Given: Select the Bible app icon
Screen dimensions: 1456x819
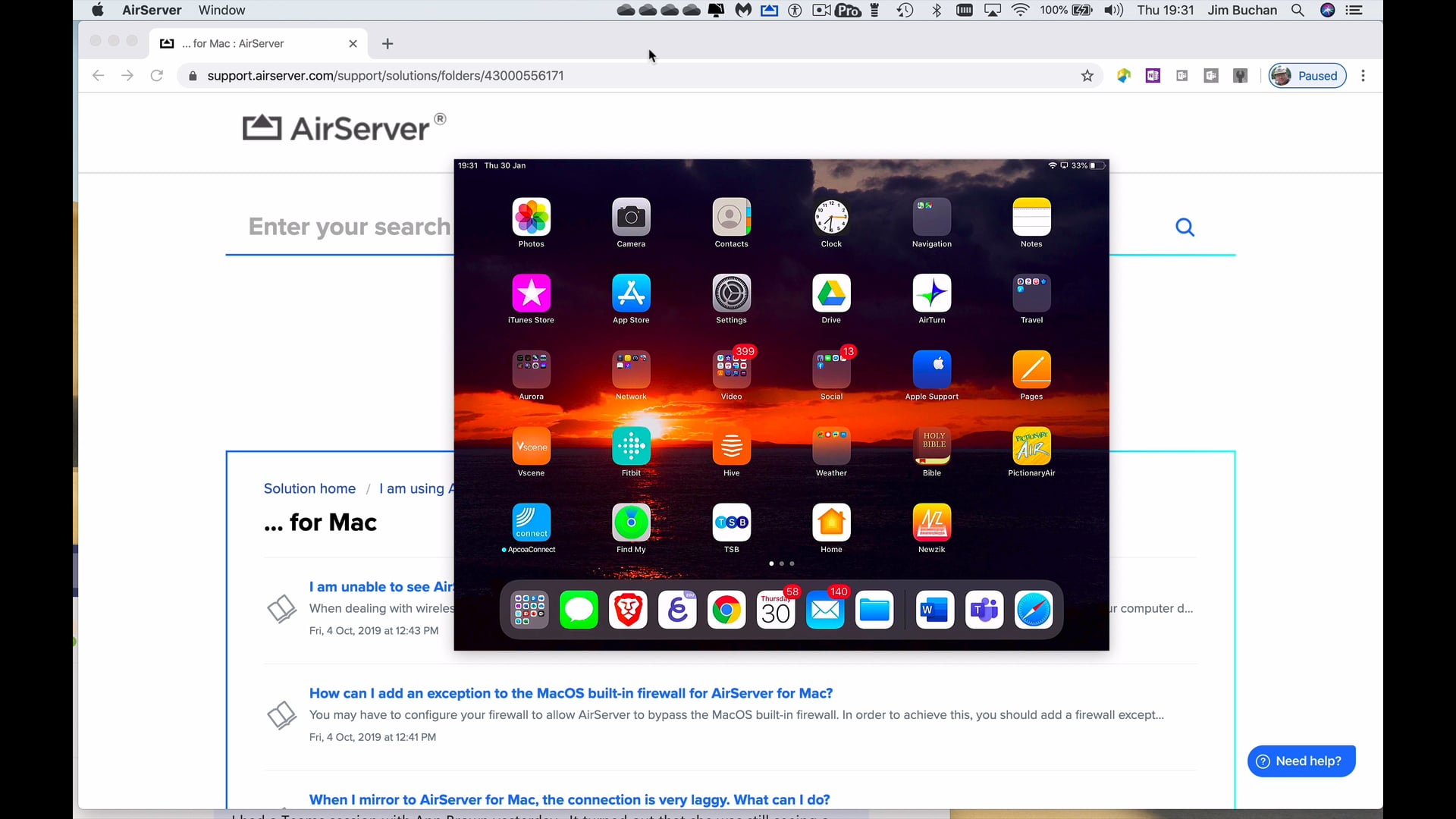Looking at the screenshot, I should click(x=931, y=447).
